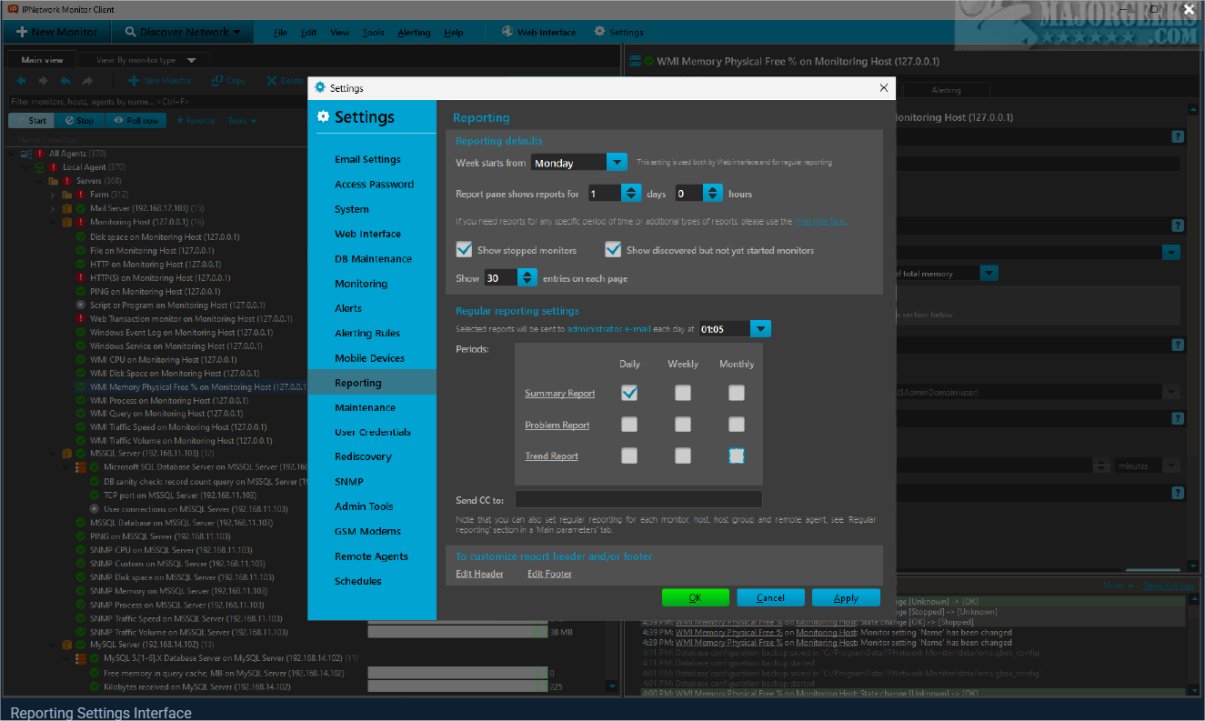Open Email Settings in Settings sidebar
The image size is (1205, 721).
pyautogui.click(x=368, y=159)
